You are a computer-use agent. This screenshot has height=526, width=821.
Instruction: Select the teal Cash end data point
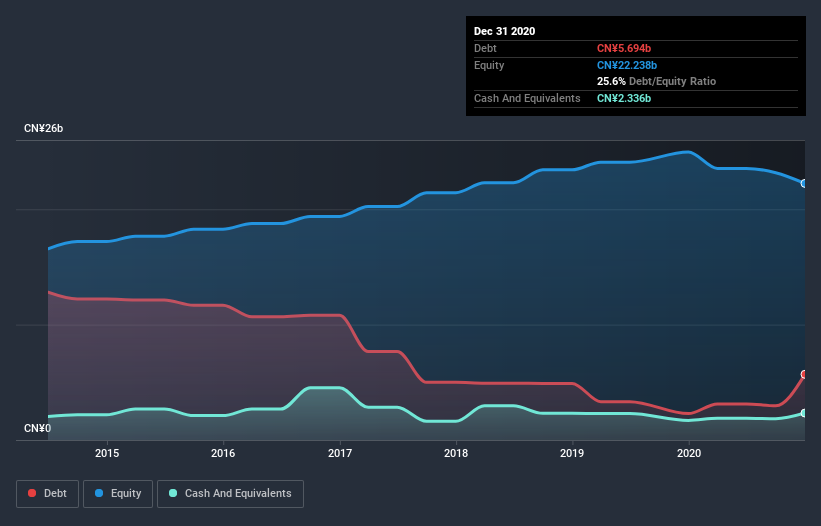tap(804, 413)
